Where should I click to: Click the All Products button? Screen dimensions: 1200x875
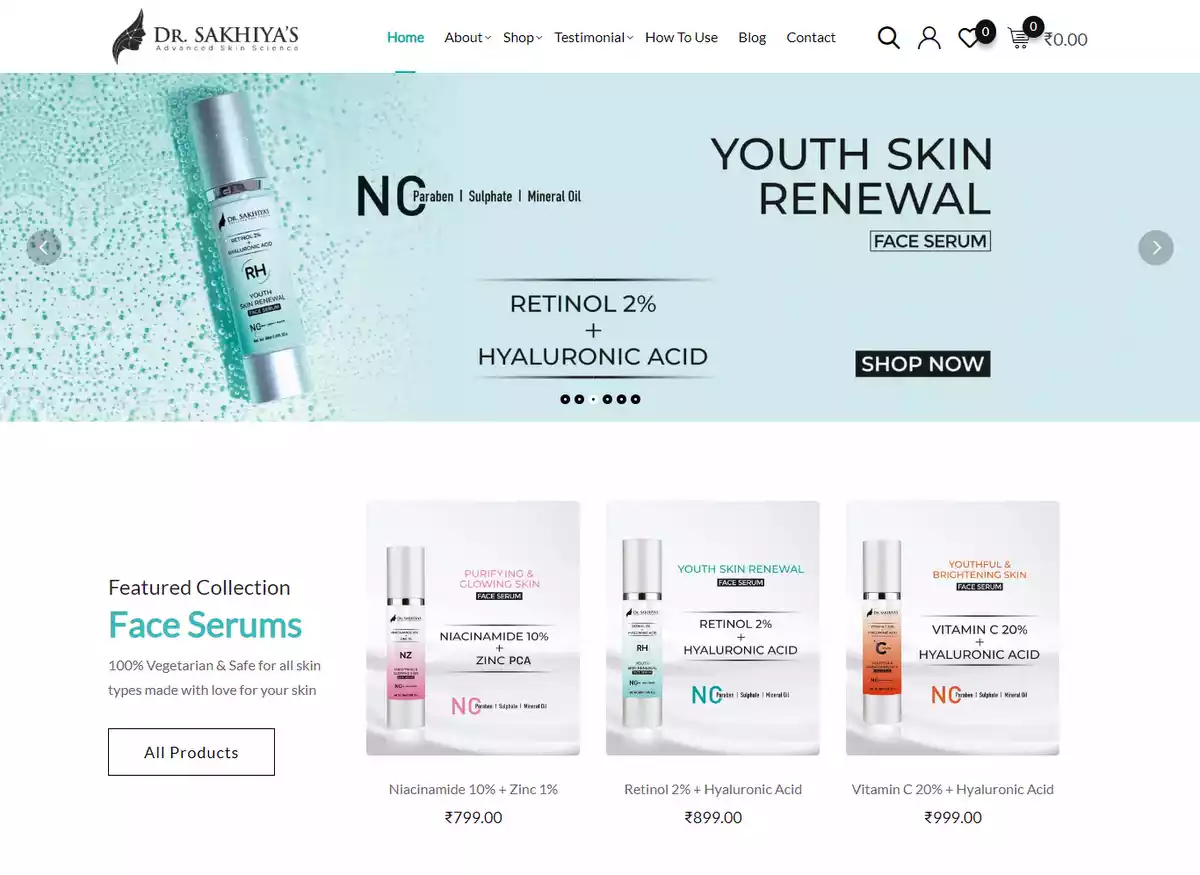pos(191,752)
